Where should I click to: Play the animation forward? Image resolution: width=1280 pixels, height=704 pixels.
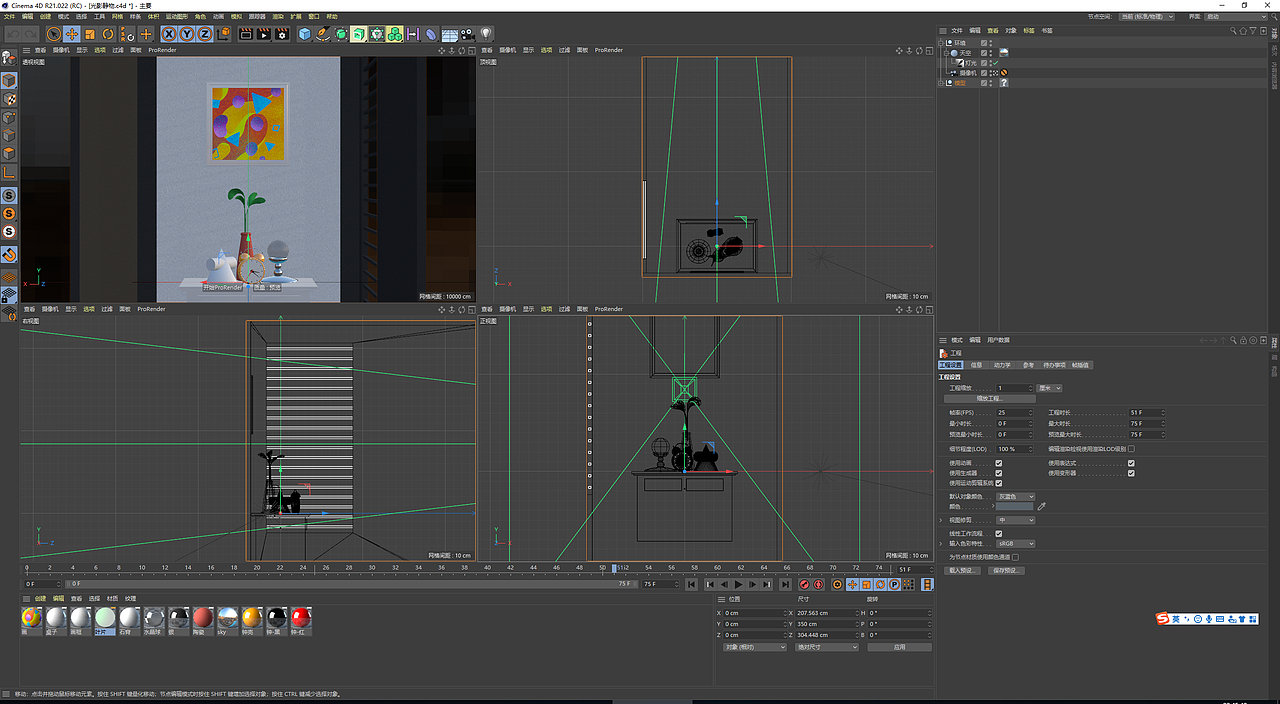(740, 584)
